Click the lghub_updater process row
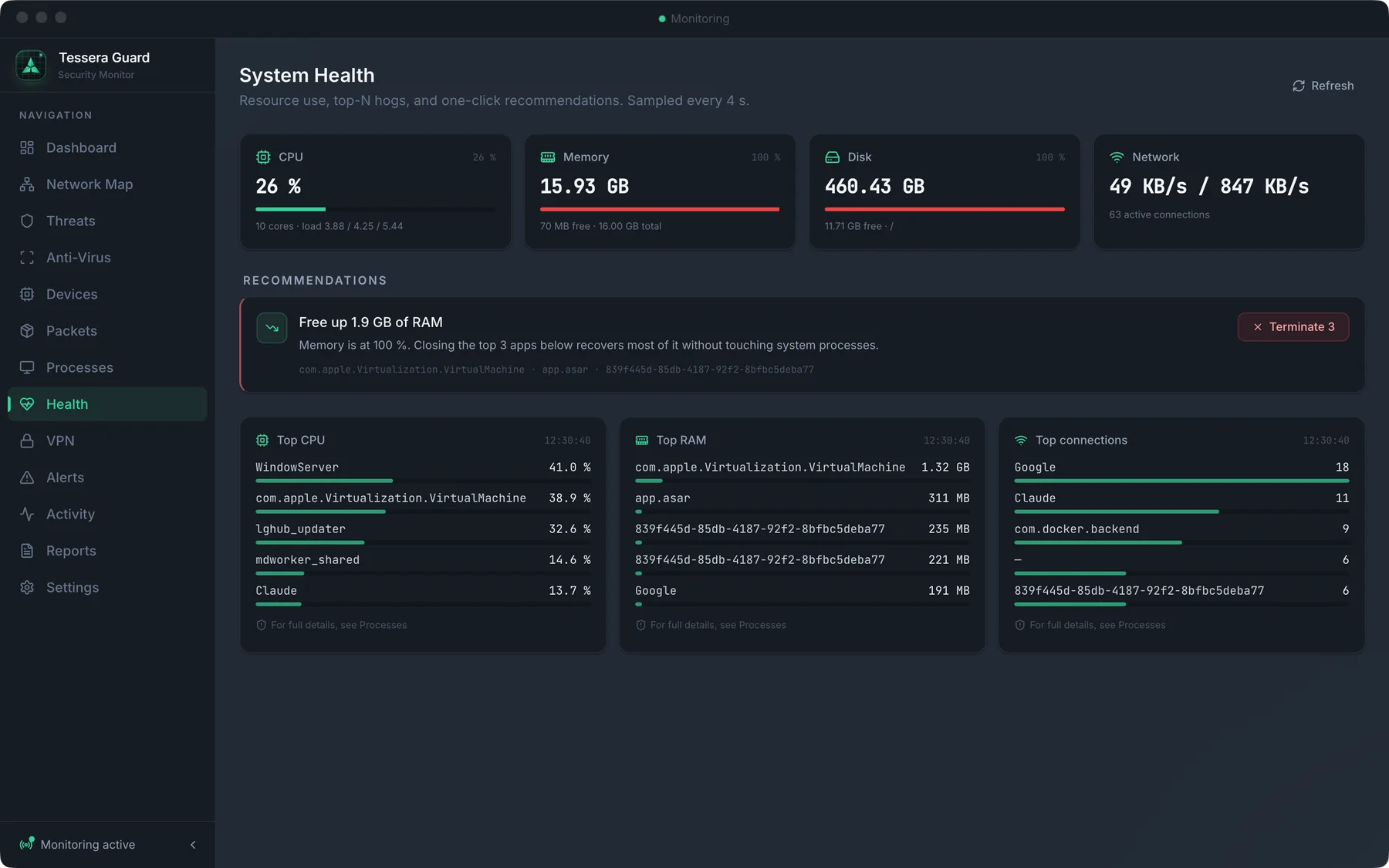The image size is (1389, 868). coord(423,532)
